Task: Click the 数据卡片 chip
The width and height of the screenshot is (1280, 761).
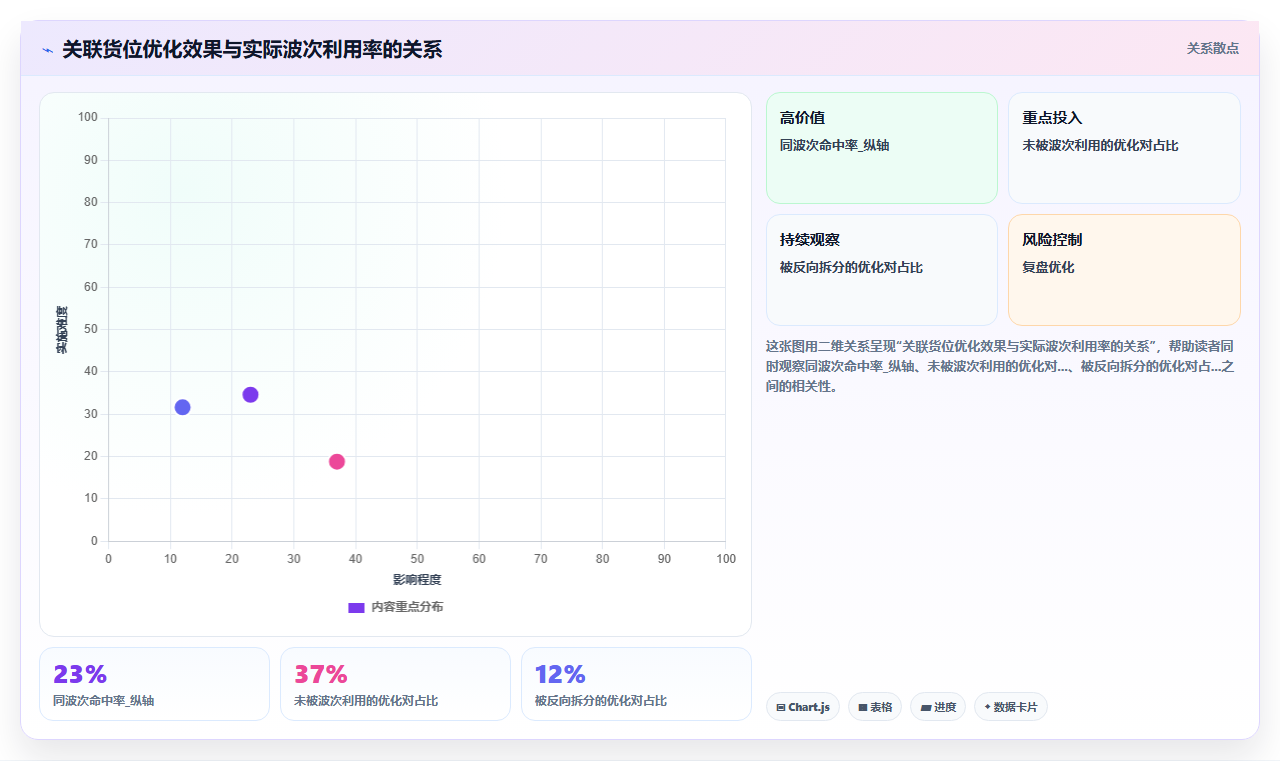Action: (1011, 707)
